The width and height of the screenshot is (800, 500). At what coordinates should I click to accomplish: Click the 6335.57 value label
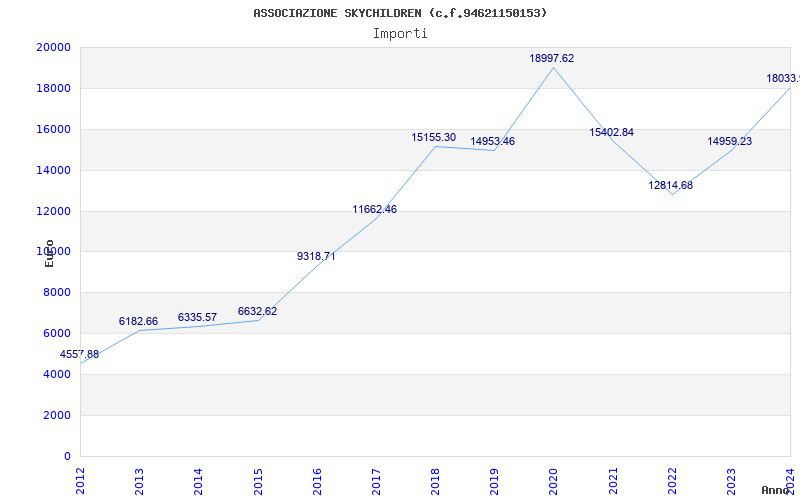[x=197, y=317]
